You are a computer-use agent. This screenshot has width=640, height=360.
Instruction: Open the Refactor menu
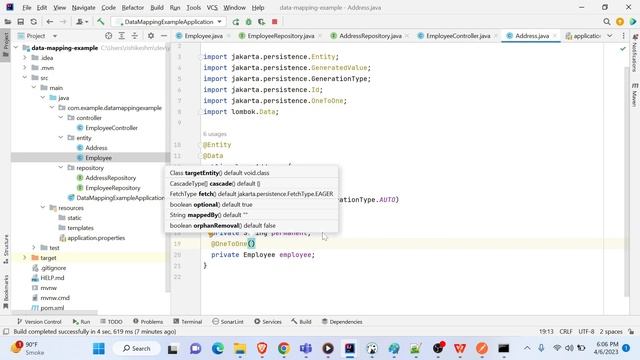pyautogui.click(x=133, y=7)
